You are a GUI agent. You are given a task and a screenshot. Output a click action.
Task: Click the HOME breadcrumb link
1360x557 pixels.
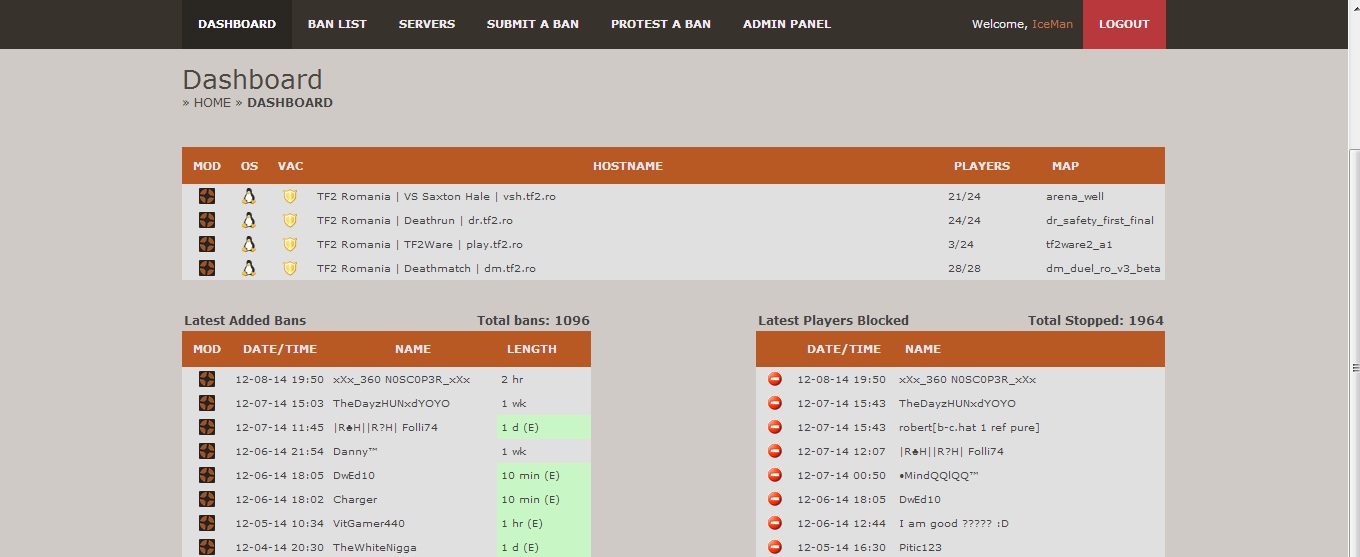pos(212,103)
